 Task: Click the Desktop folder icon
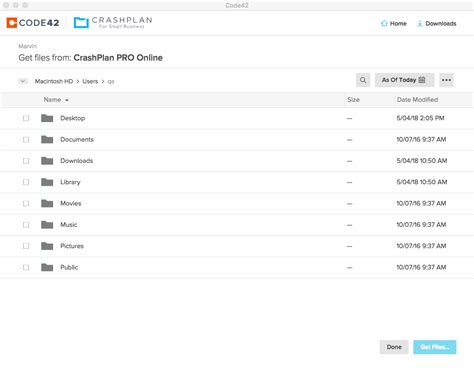[47, 118]
